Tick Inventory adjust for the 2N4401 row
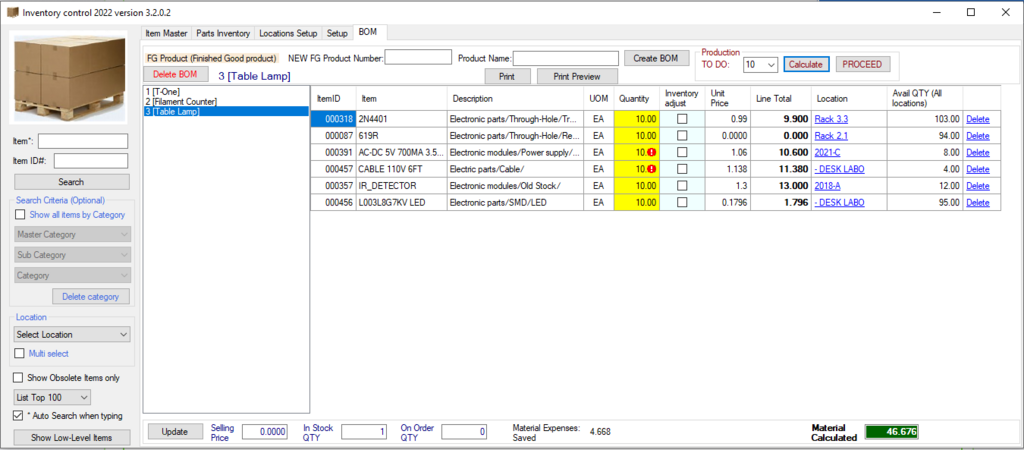 point(682,118)
